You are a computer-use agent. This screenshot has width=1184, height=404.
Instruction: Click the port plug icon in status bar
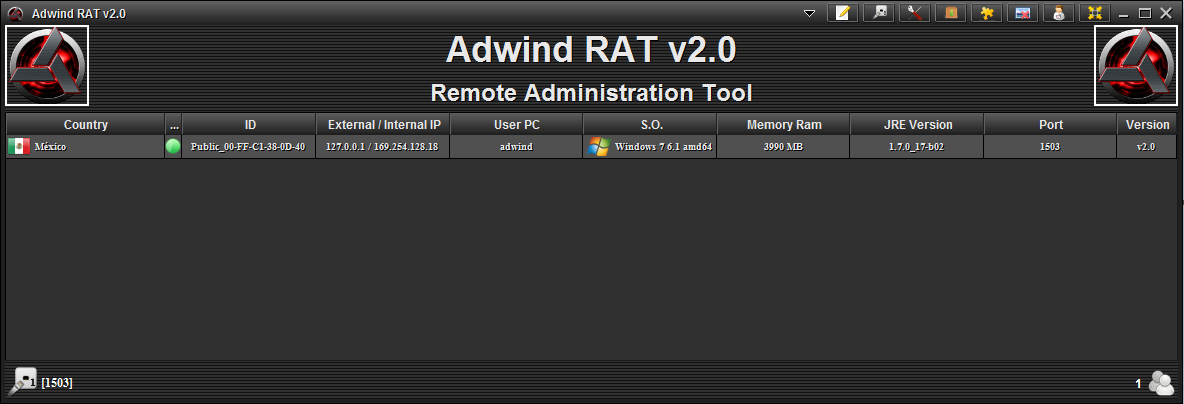tap(21, 381)
